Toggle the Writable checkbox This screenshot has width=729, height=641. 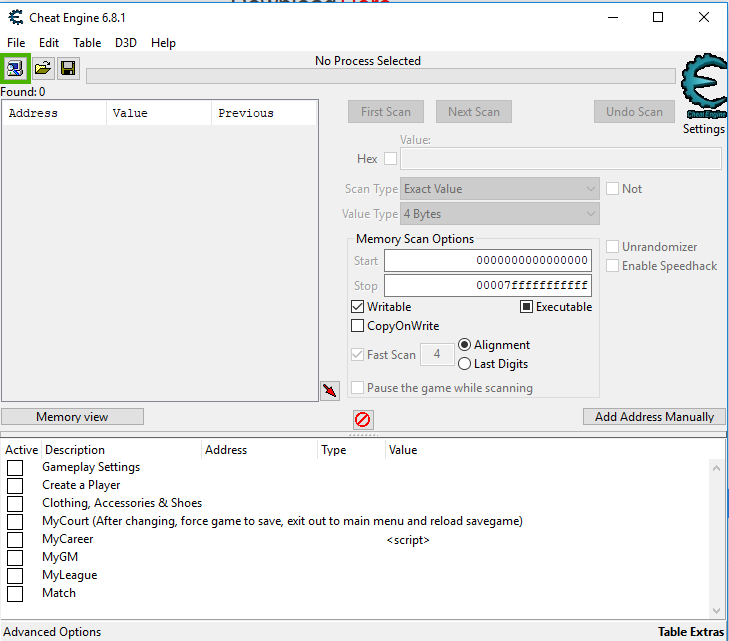click(357, 307)
